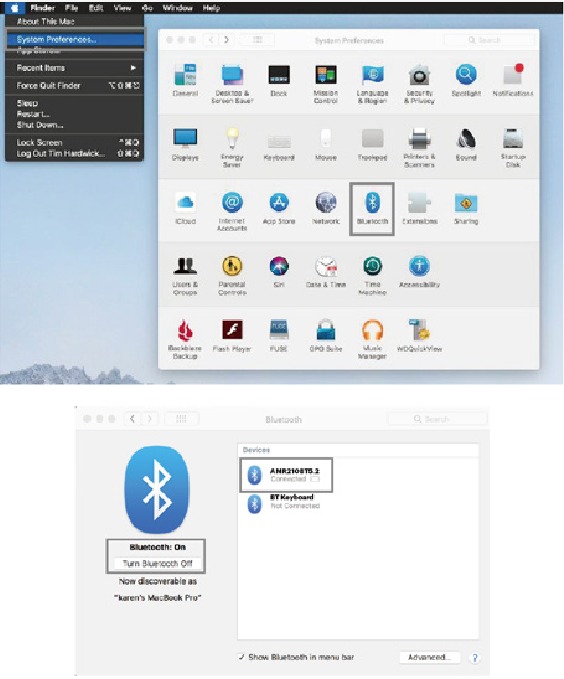Open Mission Control preferences

[x=326, y=84]
